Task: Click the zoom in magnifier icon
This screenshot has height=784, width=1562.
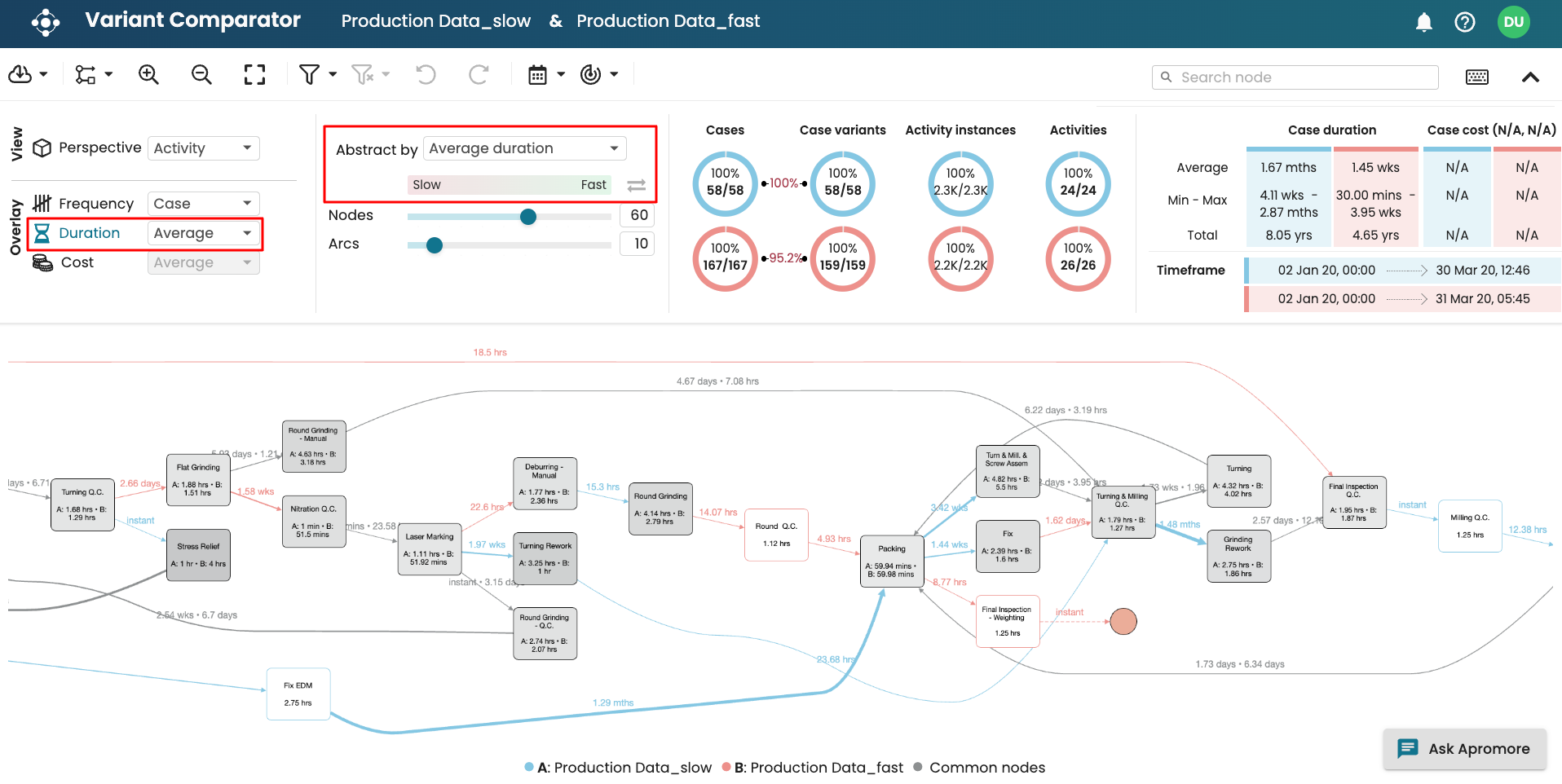Action: coord(148,75)
